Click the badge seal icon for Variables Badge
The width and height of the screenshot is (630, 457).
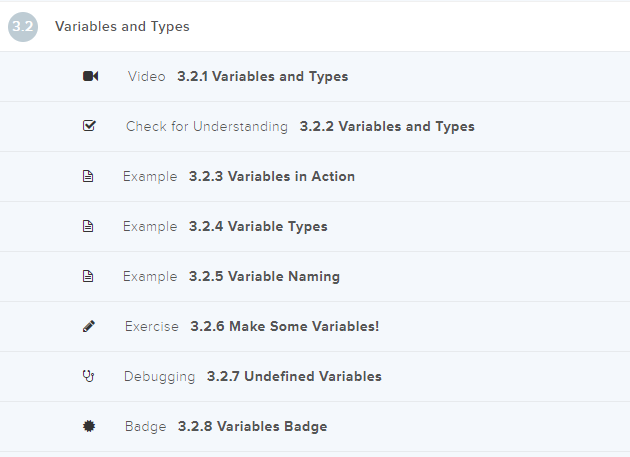(88, 426)
